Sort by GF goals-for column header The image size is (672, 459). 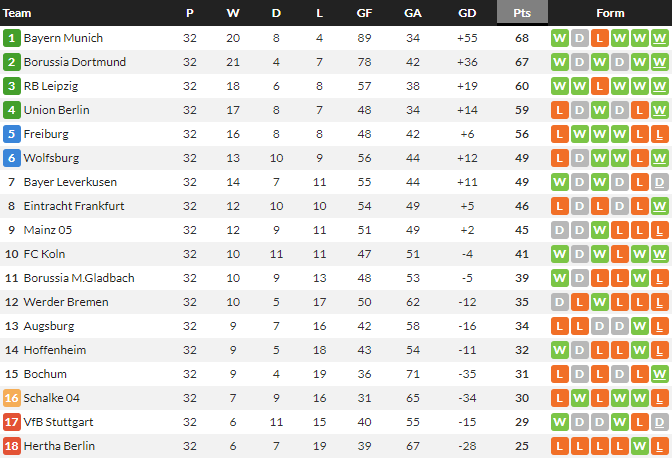tap(365, 13)
